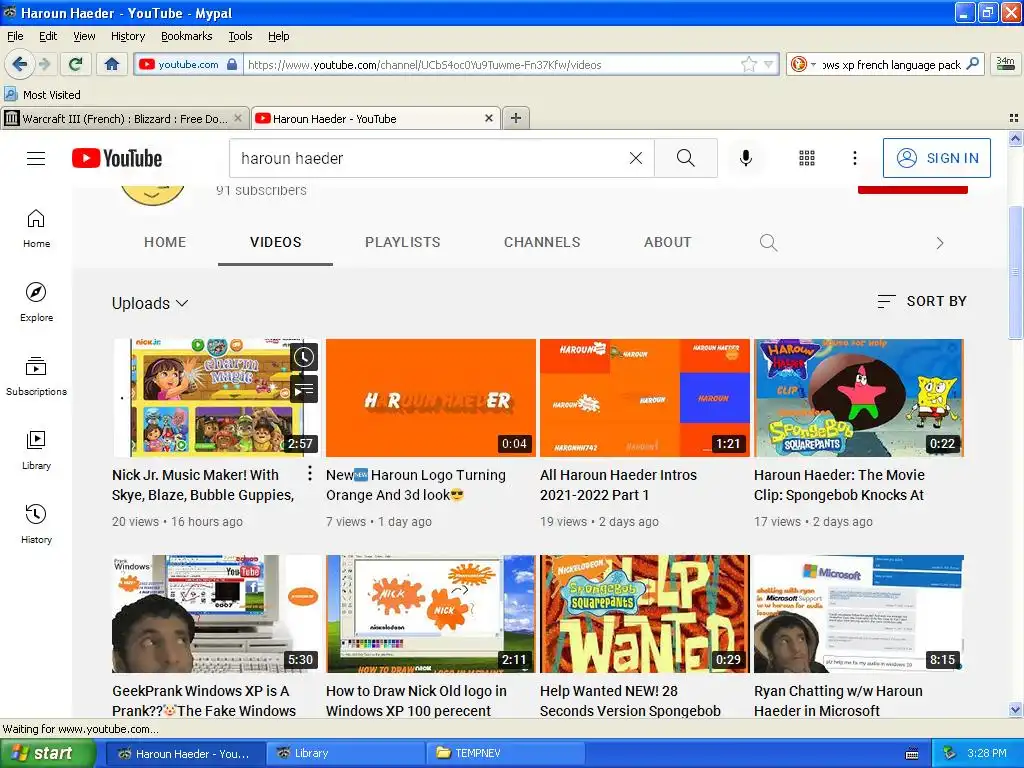Image resolution: width=1024 pixels, height=768 pixels.
Task: Go to Home in the sidebar
Action: (x=36, y=229)
